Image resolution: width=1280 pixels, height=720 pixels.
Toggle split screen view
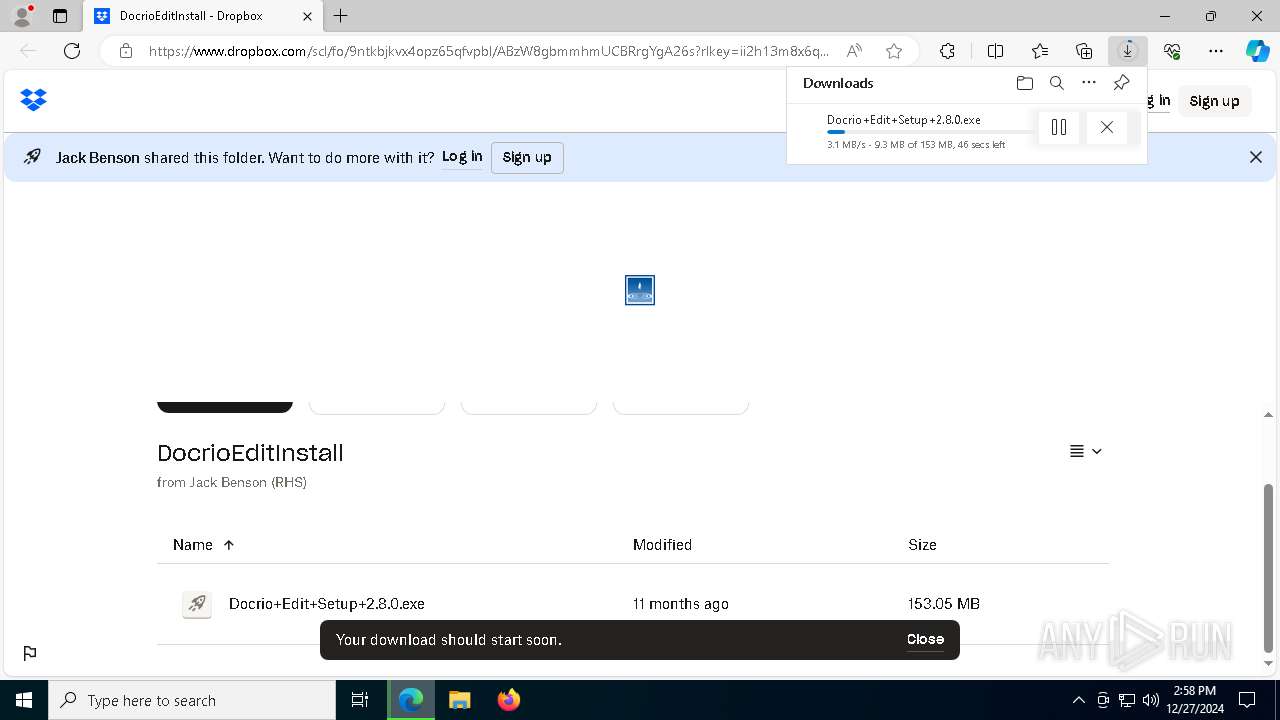tap(995, 51)
